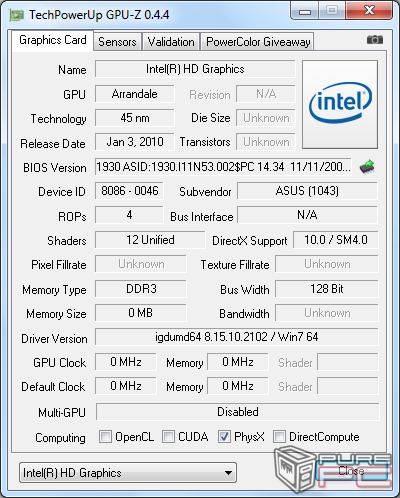
Task: Click the "Driver Version" label
Action: point(54,339)
